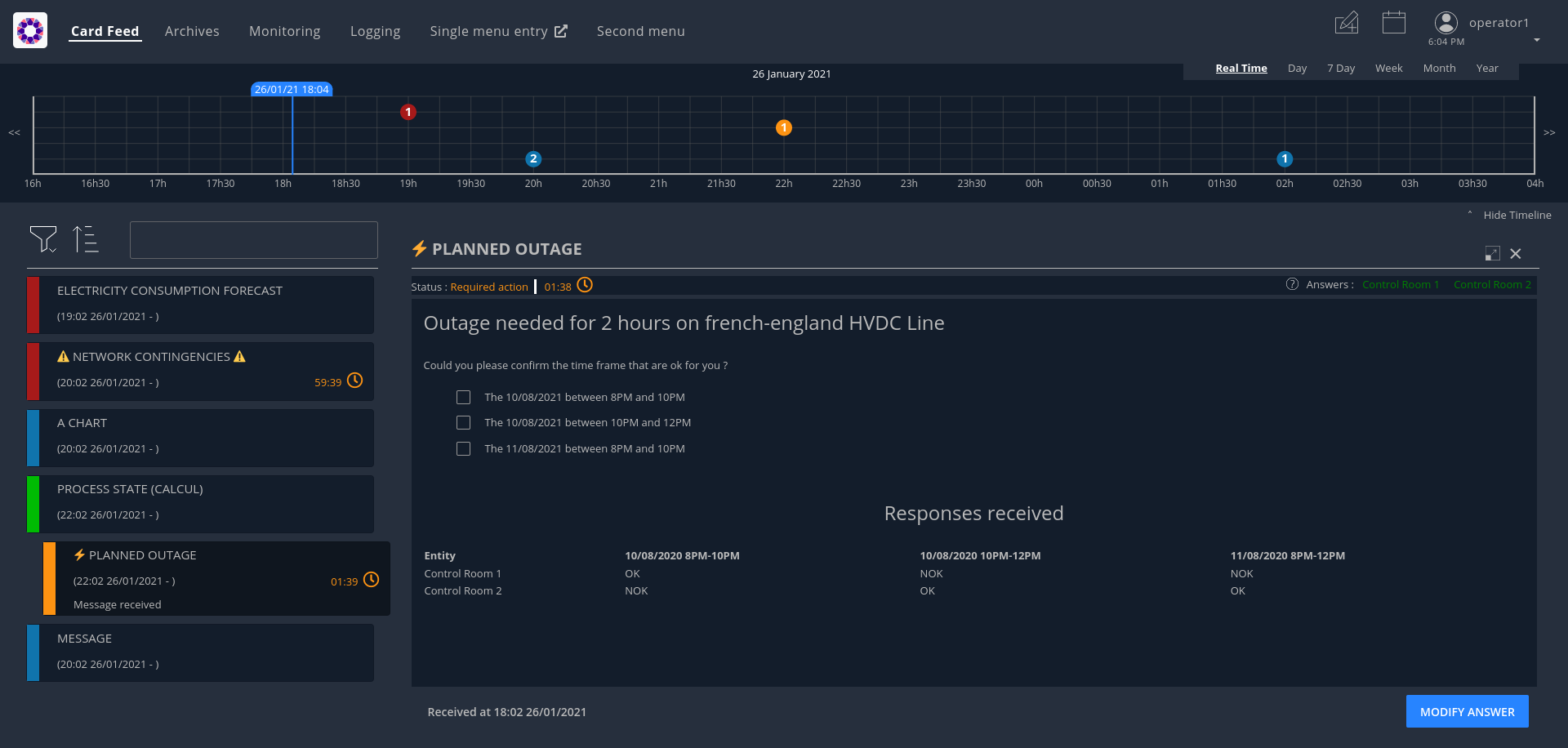Check the 10/08/2021 between 8PM and 10PM option
Image resolution: width=1568 pixels, height=748 pixels.
coord(463,397)
